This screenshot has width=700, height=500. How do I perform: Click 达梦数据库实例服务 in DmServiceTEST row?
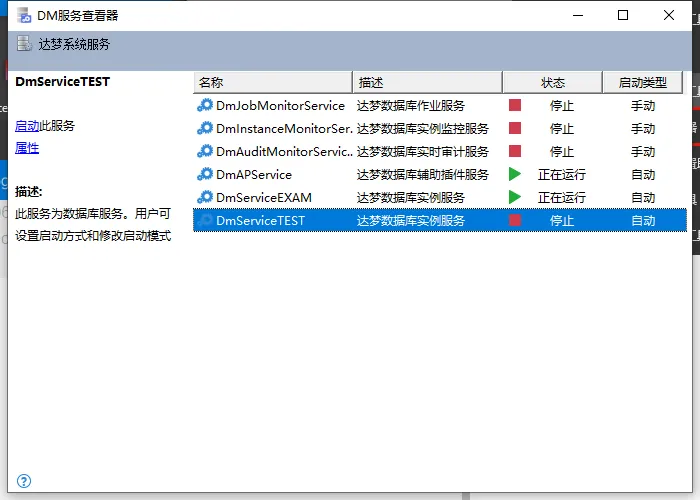click(x=411, y=221)
